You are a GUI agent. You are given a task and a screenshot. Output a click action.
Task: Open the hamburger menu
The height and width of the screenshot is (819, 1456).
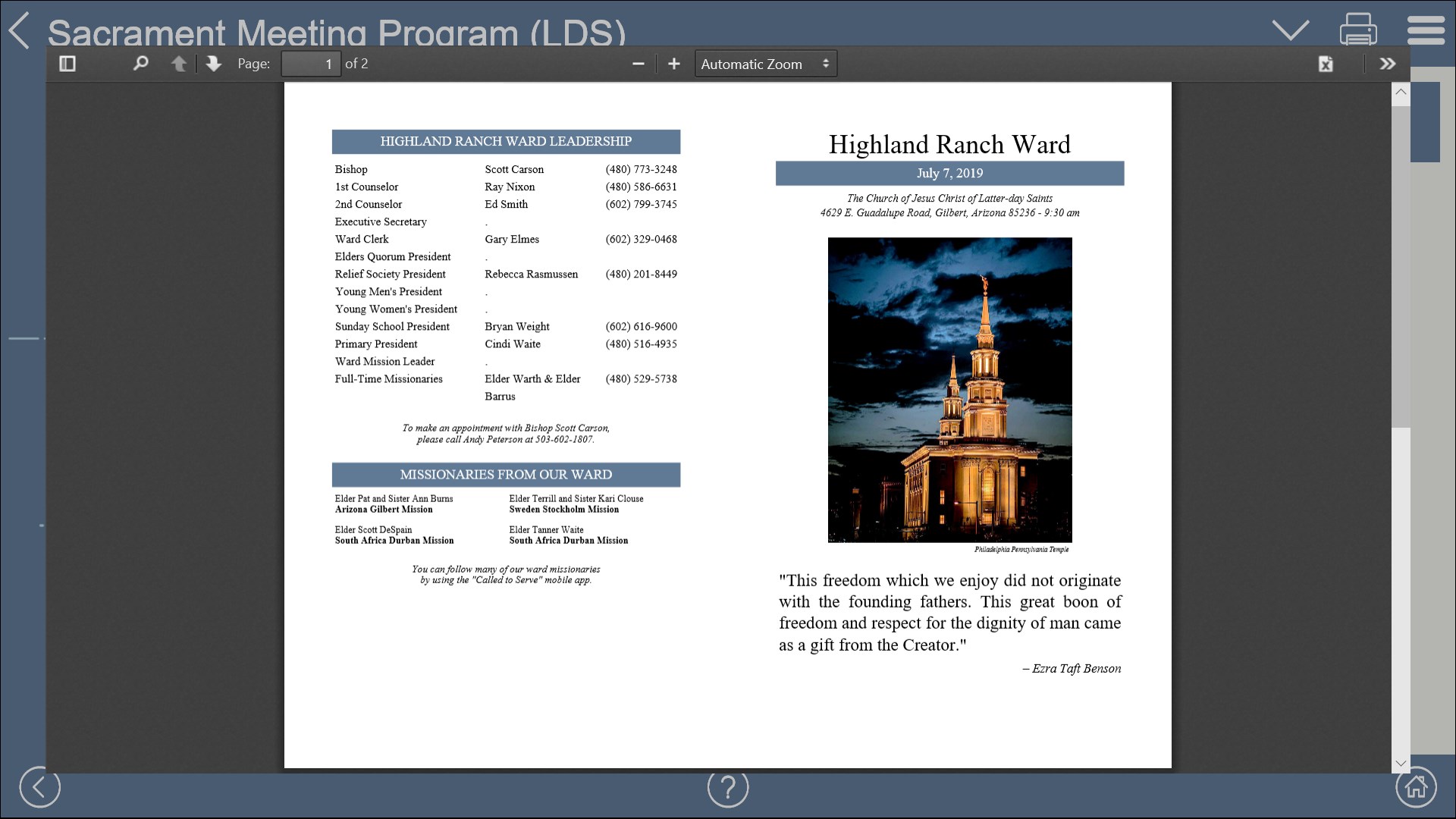click(1425, 30)
